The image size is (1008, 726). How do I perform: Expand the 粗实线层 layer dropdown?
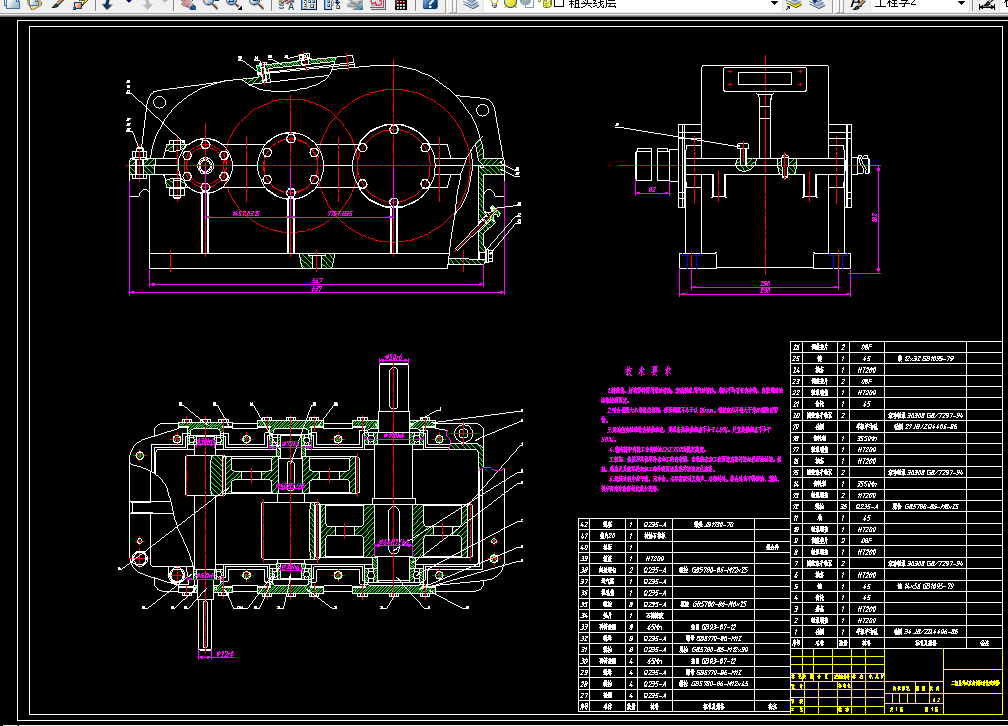pyautogui.click(x=773, y=3)
